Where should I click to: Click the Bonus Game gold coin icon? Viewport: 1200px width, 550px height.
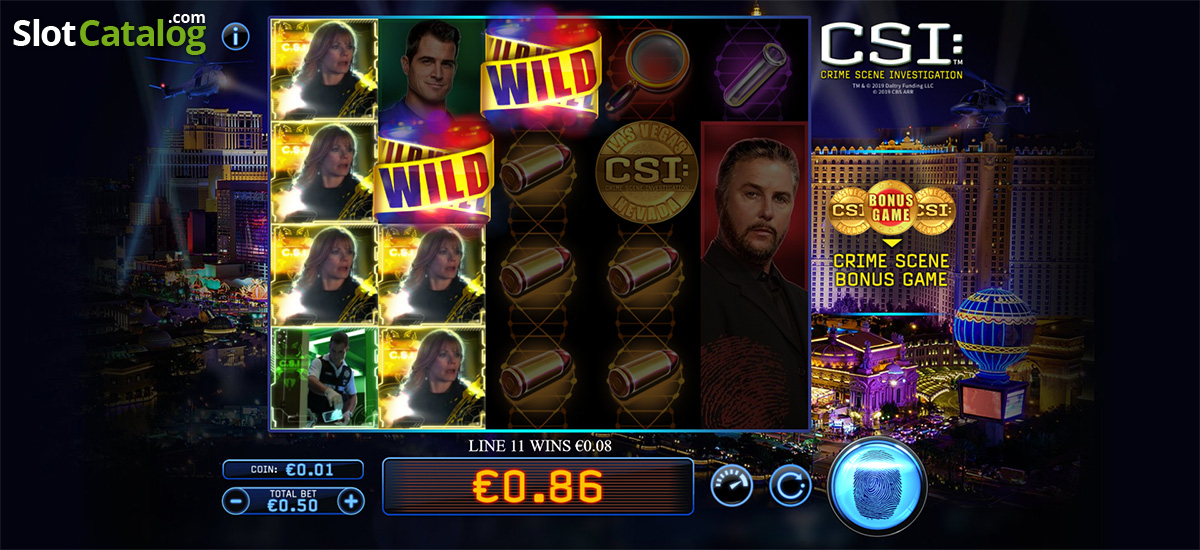891,208
